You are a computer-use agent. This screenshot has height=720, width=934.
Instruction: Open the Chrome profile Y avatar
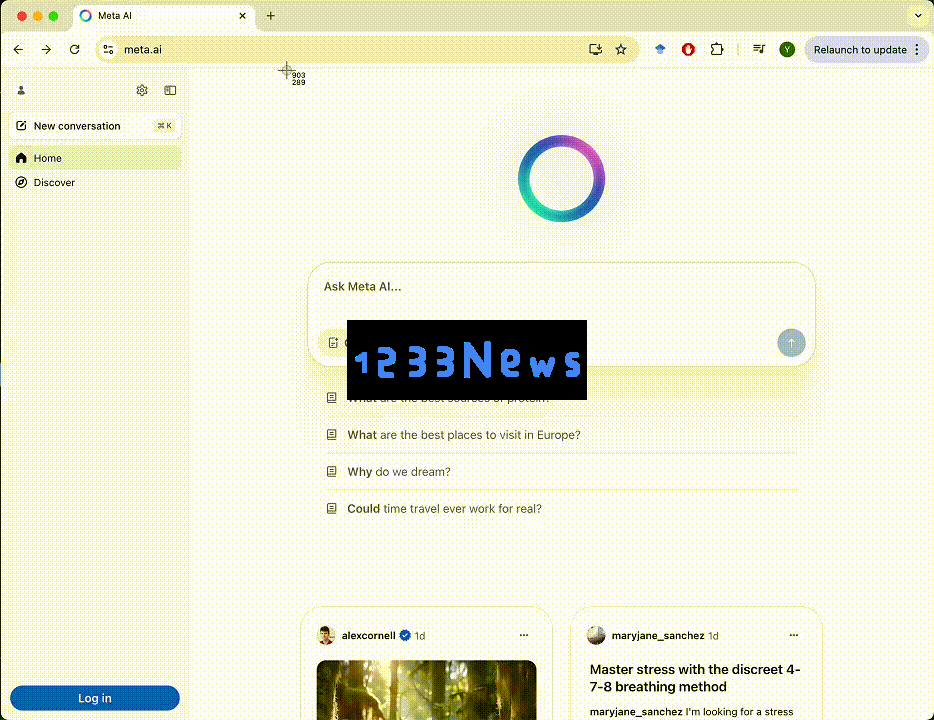[787, 49]
